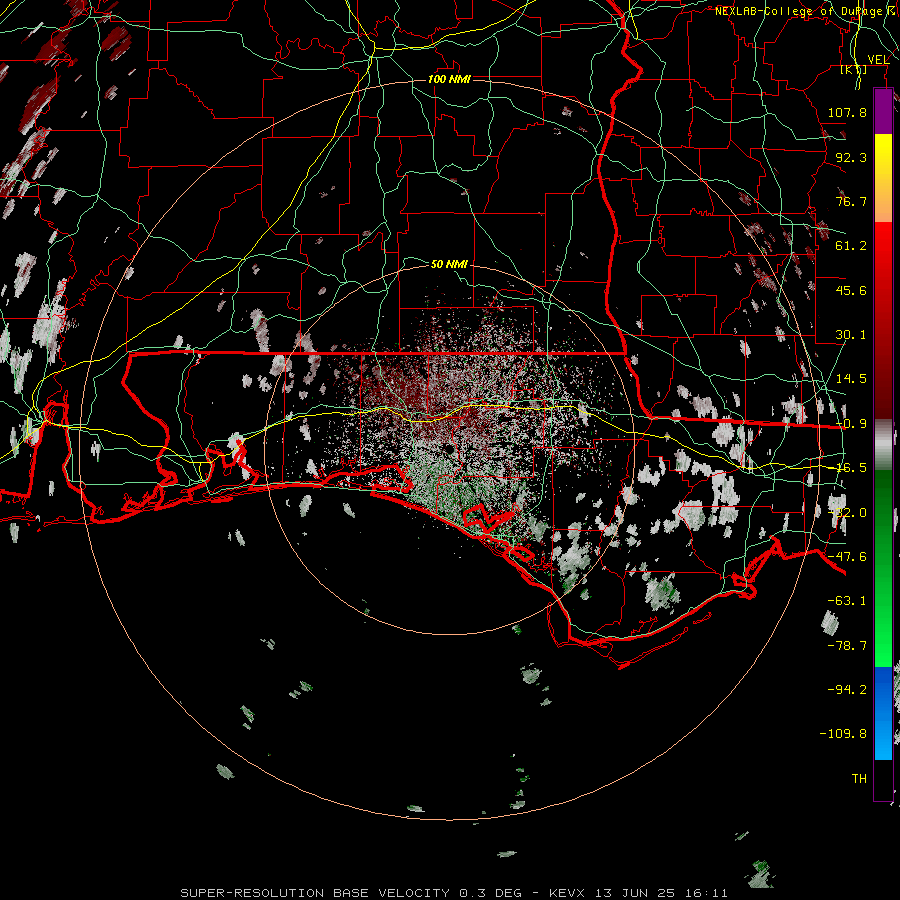Click the 45.6 velocity scale value

point(851,290)
